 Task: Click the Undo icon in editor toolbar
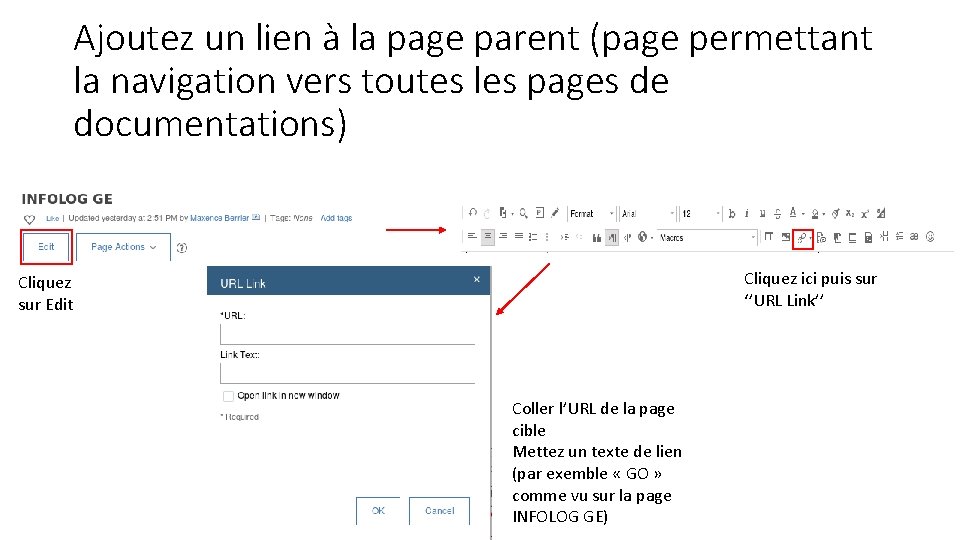(473, 213)
